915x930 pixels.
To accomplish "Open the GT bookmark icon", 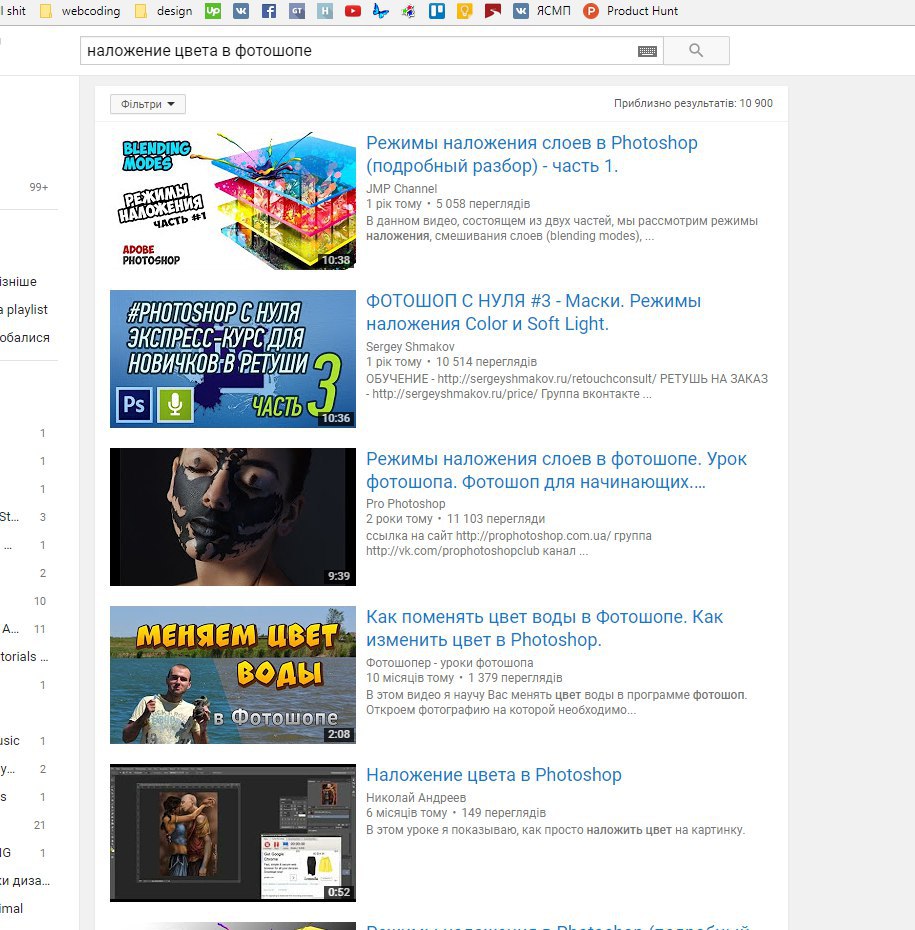I will point(297,11).
